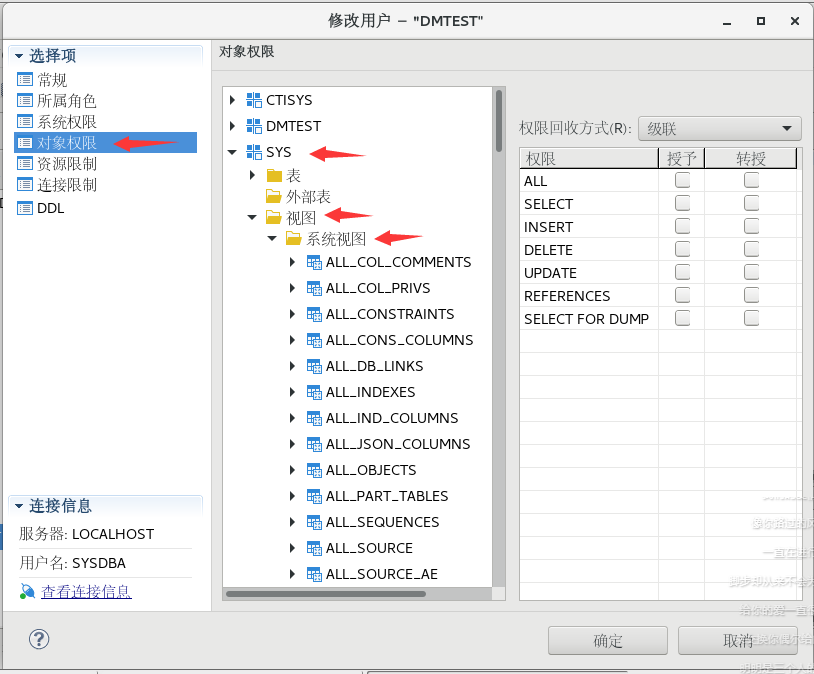Expand the ALL_OBJECTS view node
The height and width of the screenshot is (674, 814).
(292, 470)
